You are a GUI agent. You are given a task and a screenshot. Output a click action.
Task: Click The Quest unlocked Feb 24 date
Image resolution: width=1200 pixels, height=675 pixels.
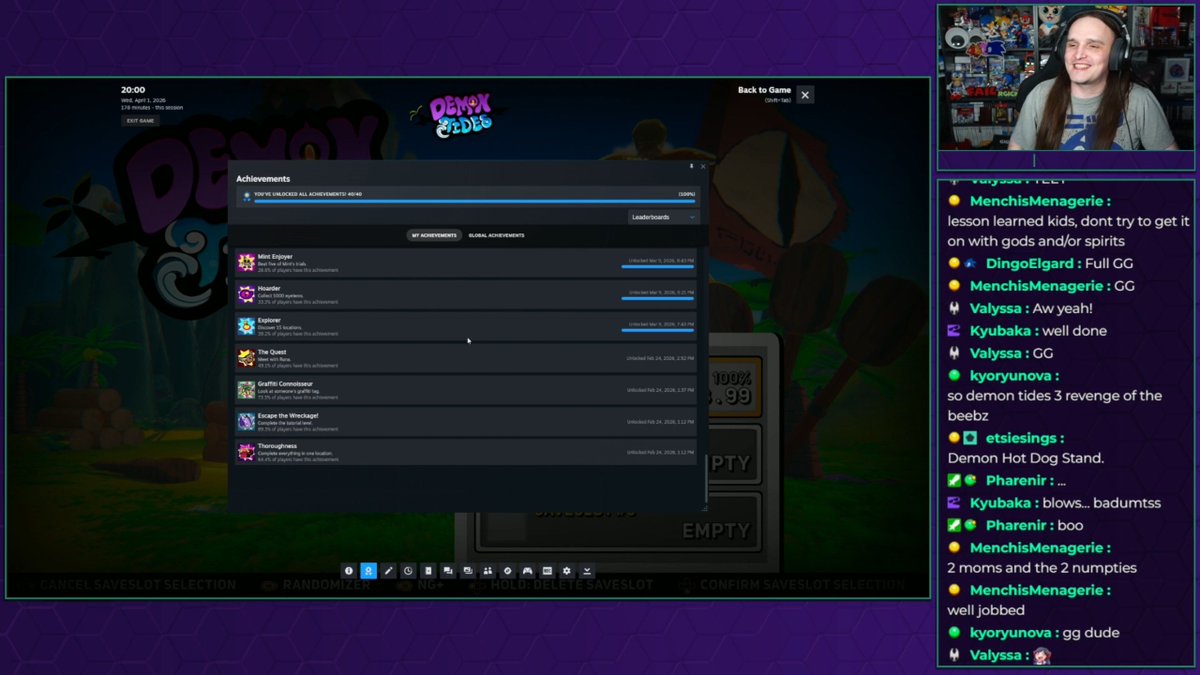pyautogui.click(x=660, y=358)
